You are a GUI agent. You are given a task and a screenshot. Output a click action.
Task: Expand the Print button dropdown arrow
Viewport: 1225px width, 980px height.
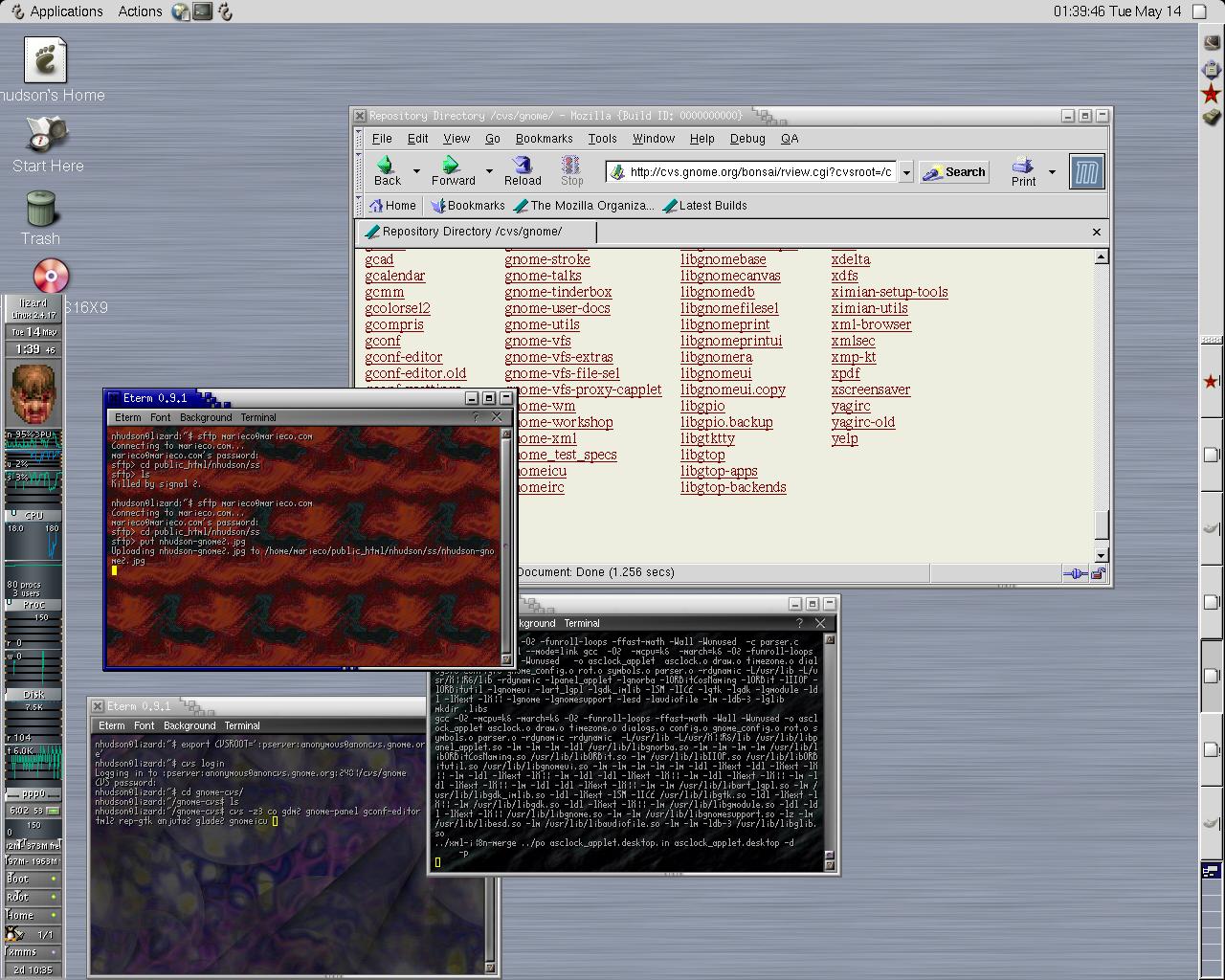click(1052, 172)
